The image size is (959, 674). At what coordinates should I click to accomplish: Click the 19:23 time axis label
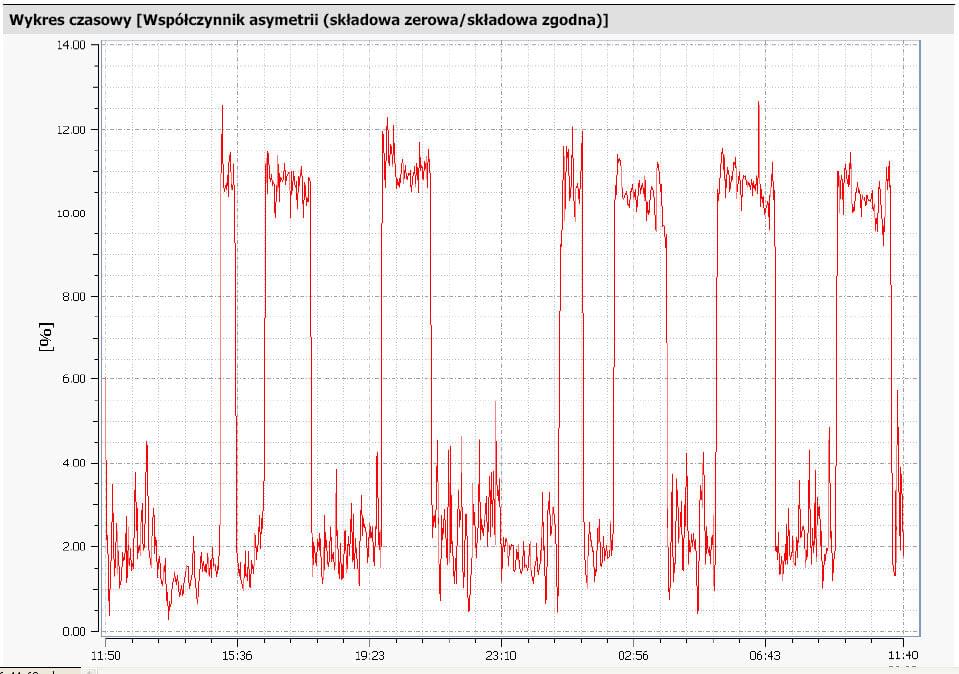point(369,655)
